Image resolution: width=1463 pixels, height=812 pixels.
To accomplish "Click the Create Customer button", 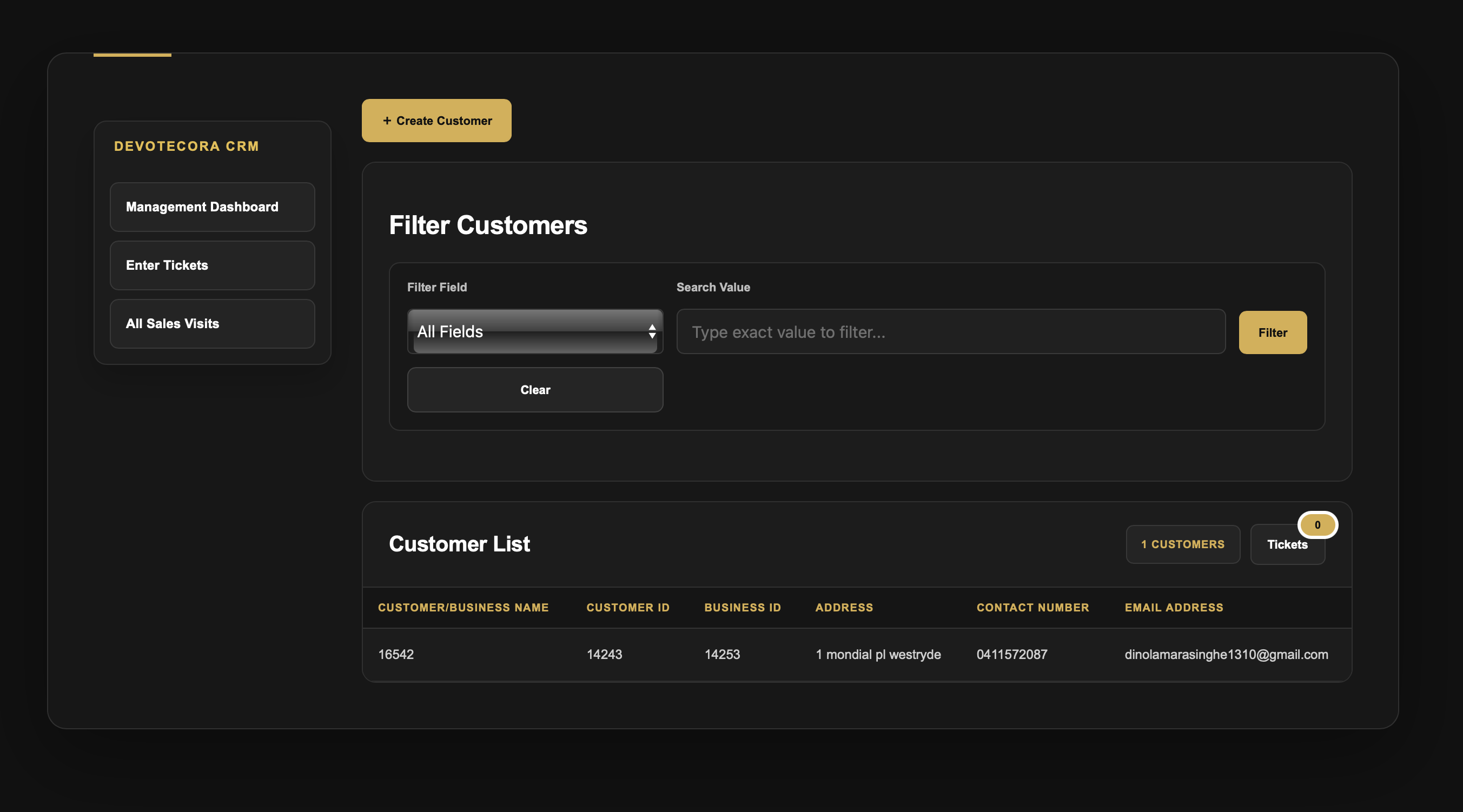I will pyautogui.click(x=436, y=121).
